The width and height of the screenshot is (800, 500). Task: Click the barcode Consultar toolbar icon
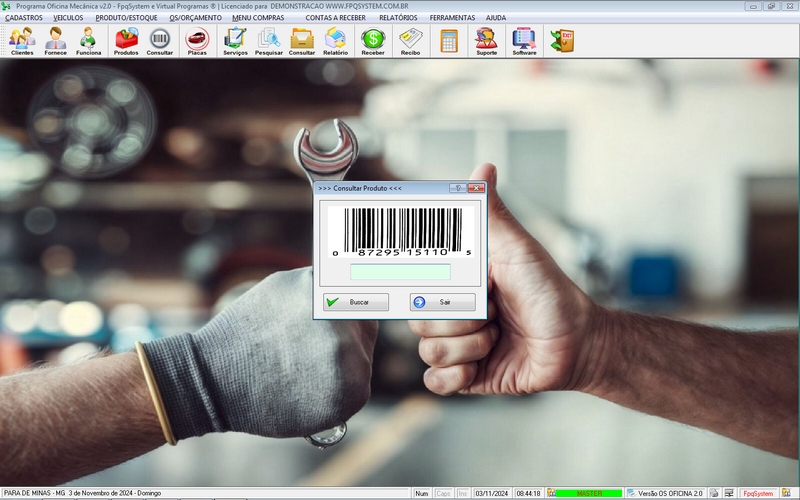coord(160,41)
